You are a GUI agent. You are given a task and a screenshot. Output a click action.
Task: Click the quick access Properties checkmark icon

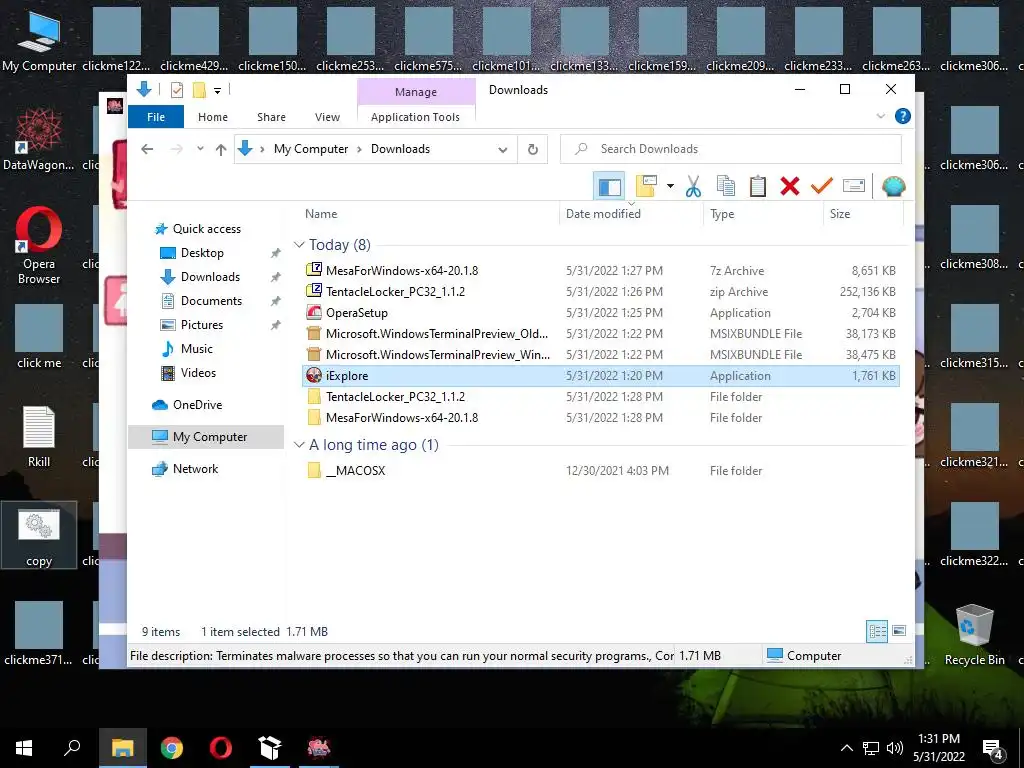(x=176, y=90)
